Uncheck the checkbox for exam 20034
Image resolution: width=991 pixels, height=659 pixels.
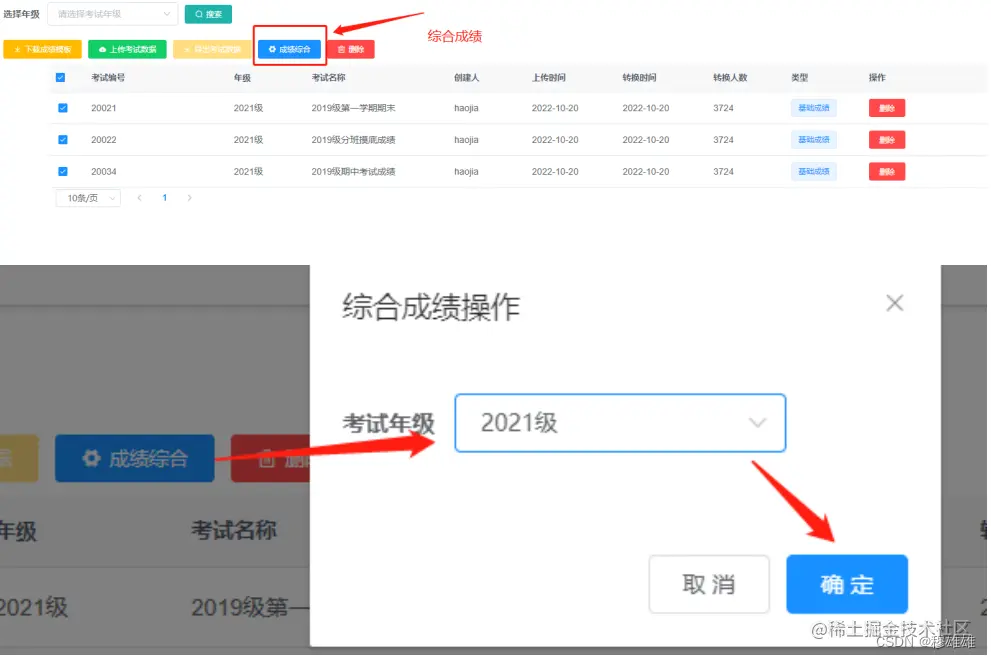pos(63,171)
